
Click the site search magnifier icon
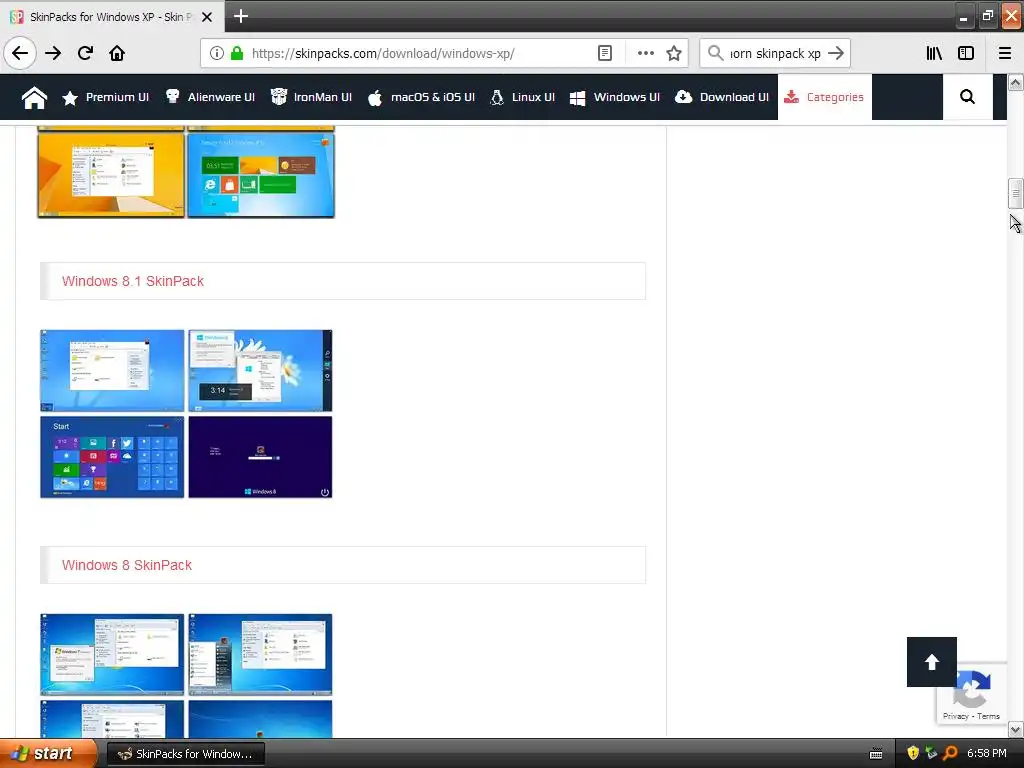[x=967, y=97]
